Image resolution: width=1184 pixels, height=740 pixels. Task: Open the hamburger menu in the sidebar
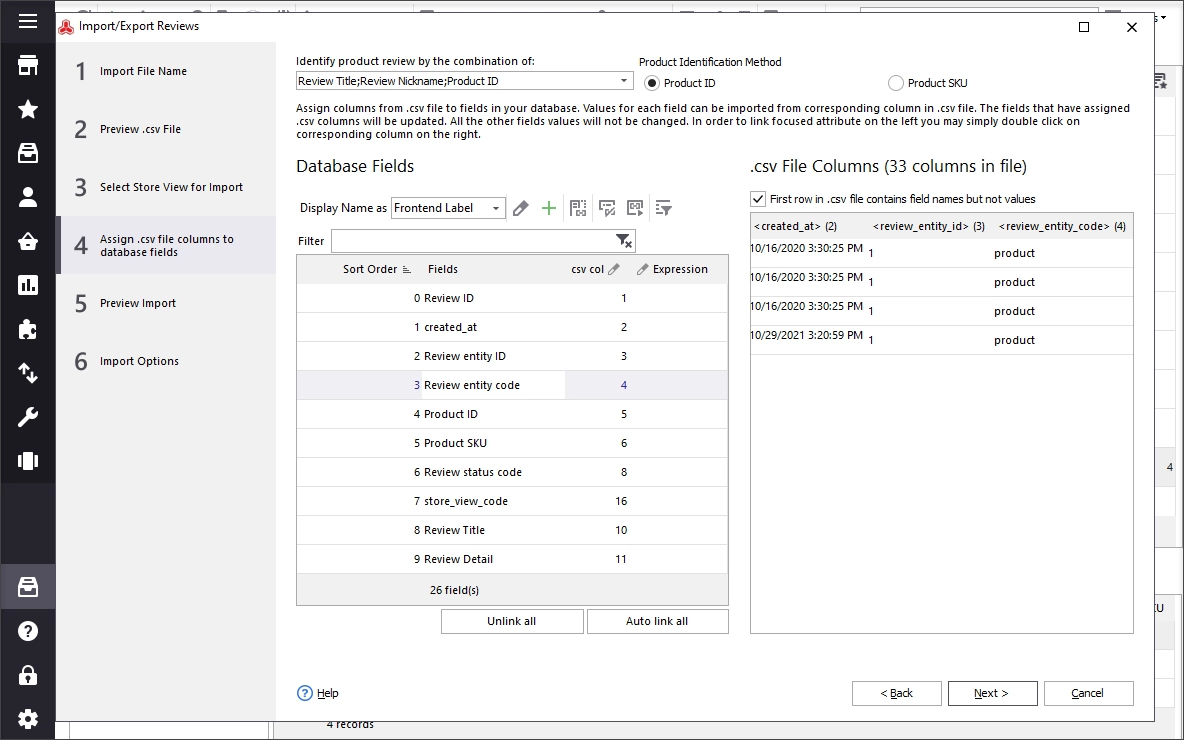tap(28, 21)
